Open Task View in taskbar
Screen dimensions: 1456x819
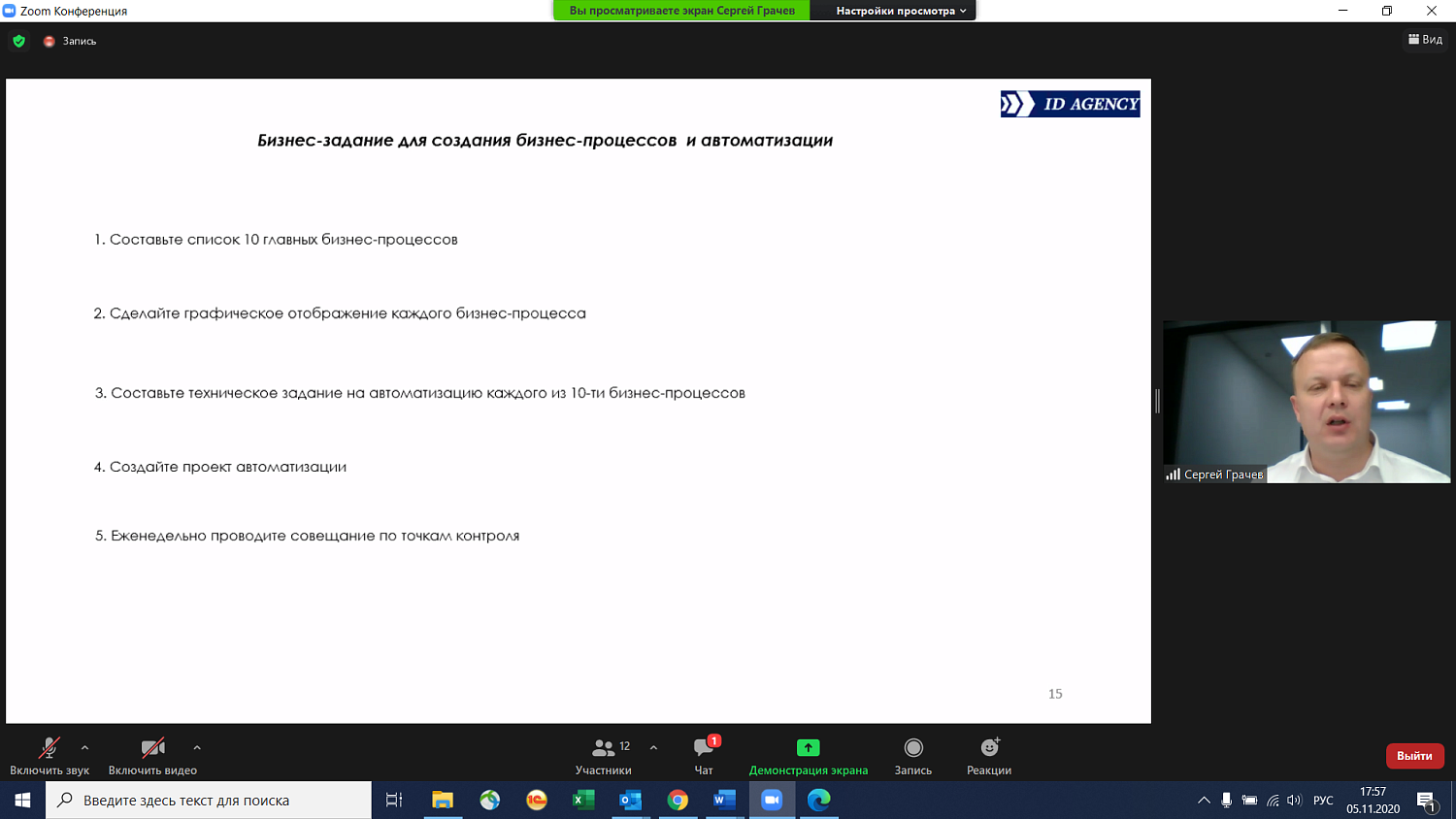click(x=394, y=800)
